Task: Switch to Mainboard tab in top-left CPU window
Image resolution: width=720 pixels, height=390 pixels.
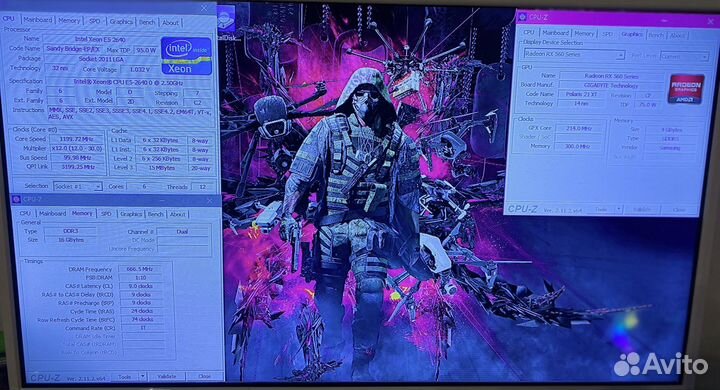Action: pyautogui.click(x=38, y=20)
